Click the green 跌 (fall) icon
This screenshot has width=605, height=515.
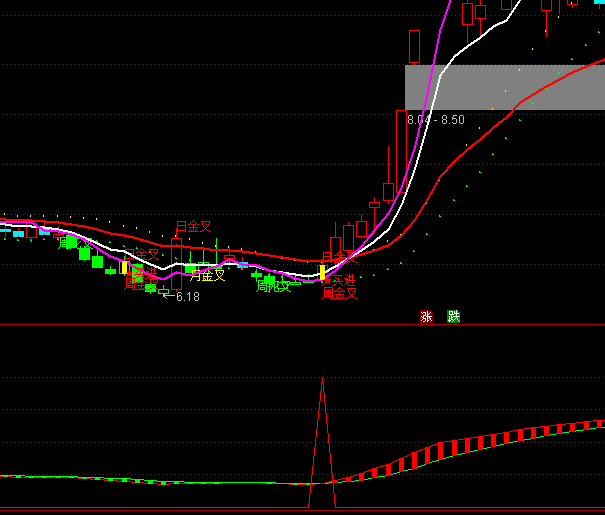coord(453,317)
